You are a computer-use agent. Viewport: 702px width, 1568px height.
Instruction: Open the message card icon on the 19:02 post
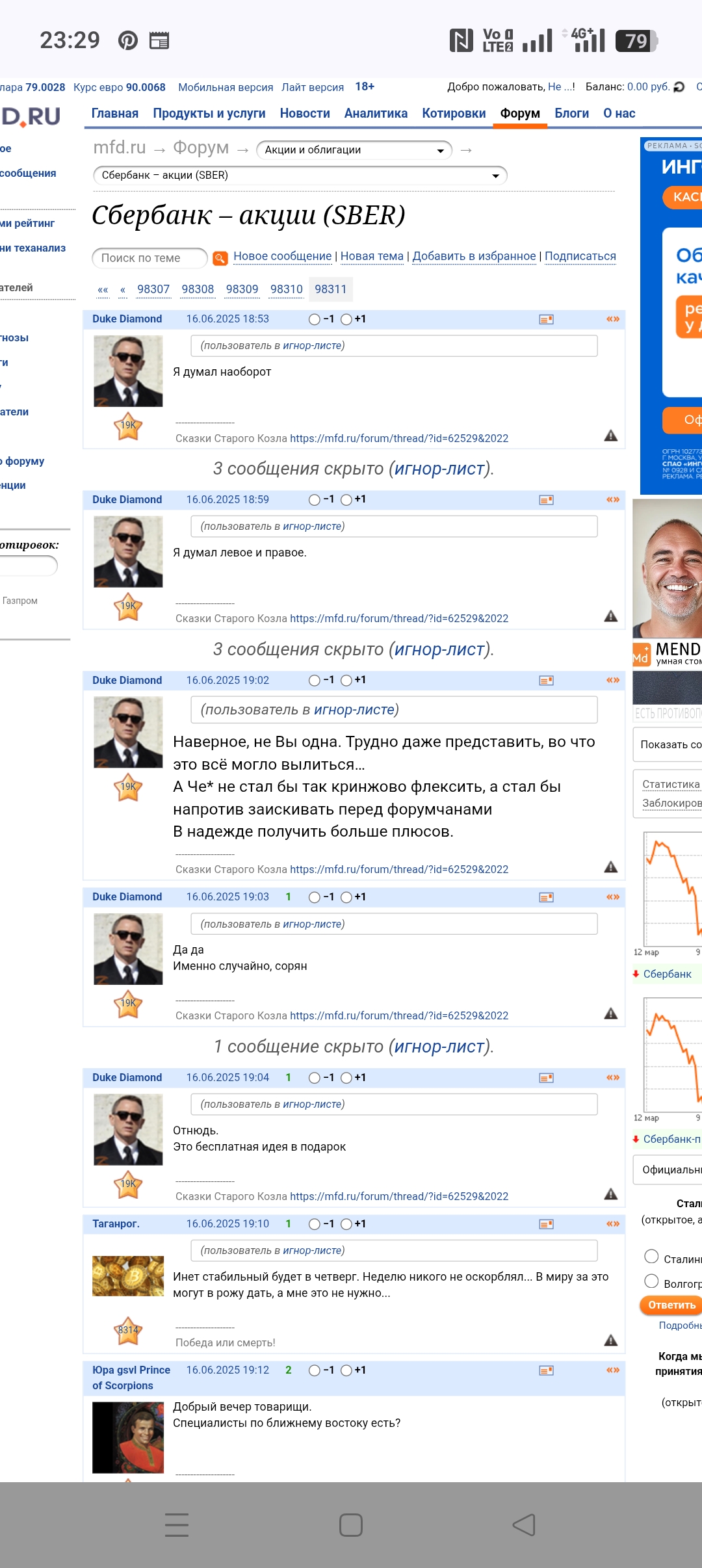(547, 681)
